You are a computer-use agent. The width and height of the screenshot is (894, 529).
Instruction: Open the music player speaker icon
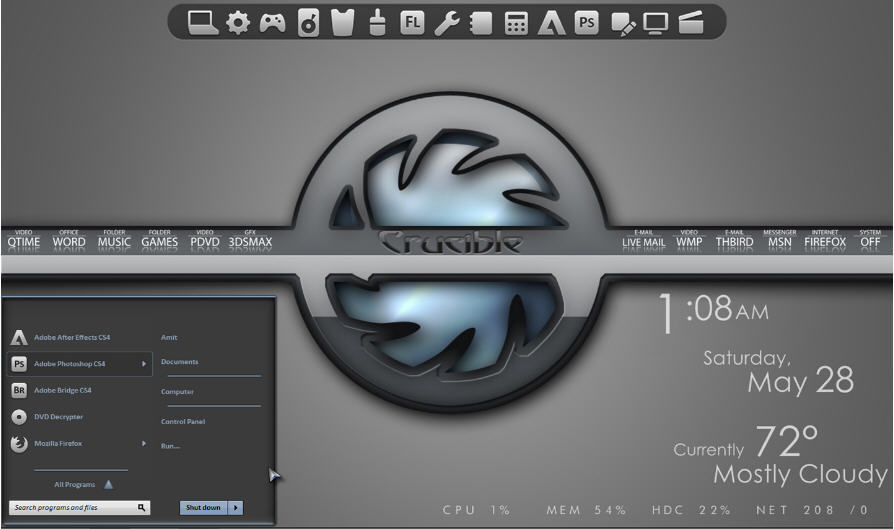coord(308,23)
